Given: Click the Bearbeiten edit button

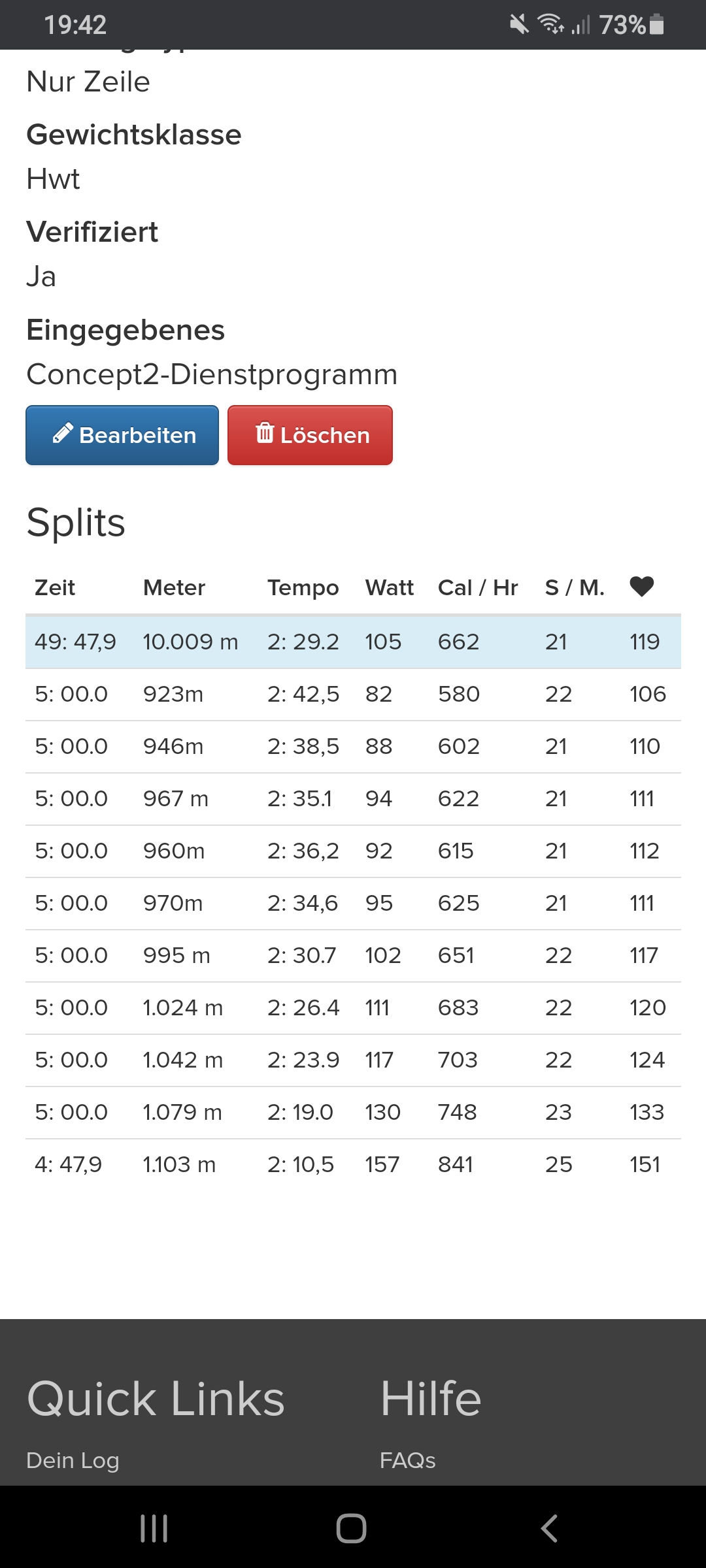Looking at the screenshot, I should click(122, 435).
